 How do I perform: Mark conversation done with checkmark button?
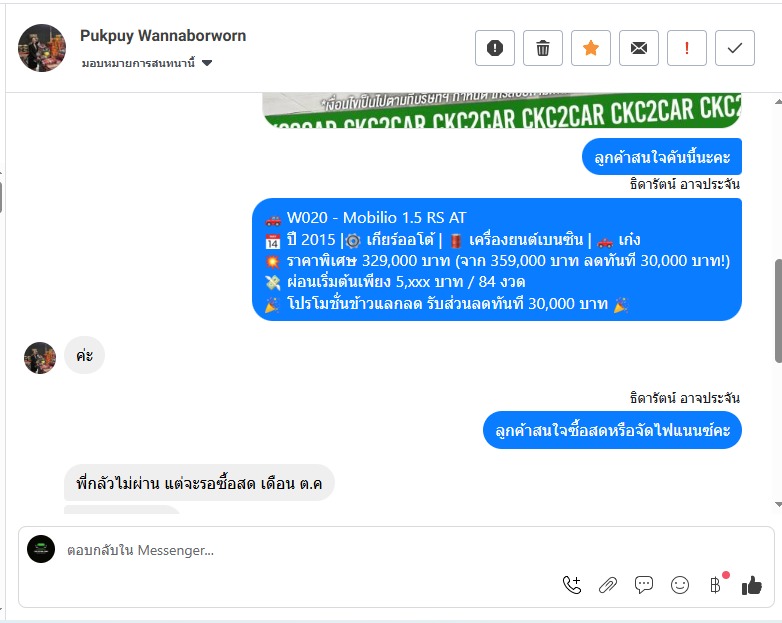(735, 48)
